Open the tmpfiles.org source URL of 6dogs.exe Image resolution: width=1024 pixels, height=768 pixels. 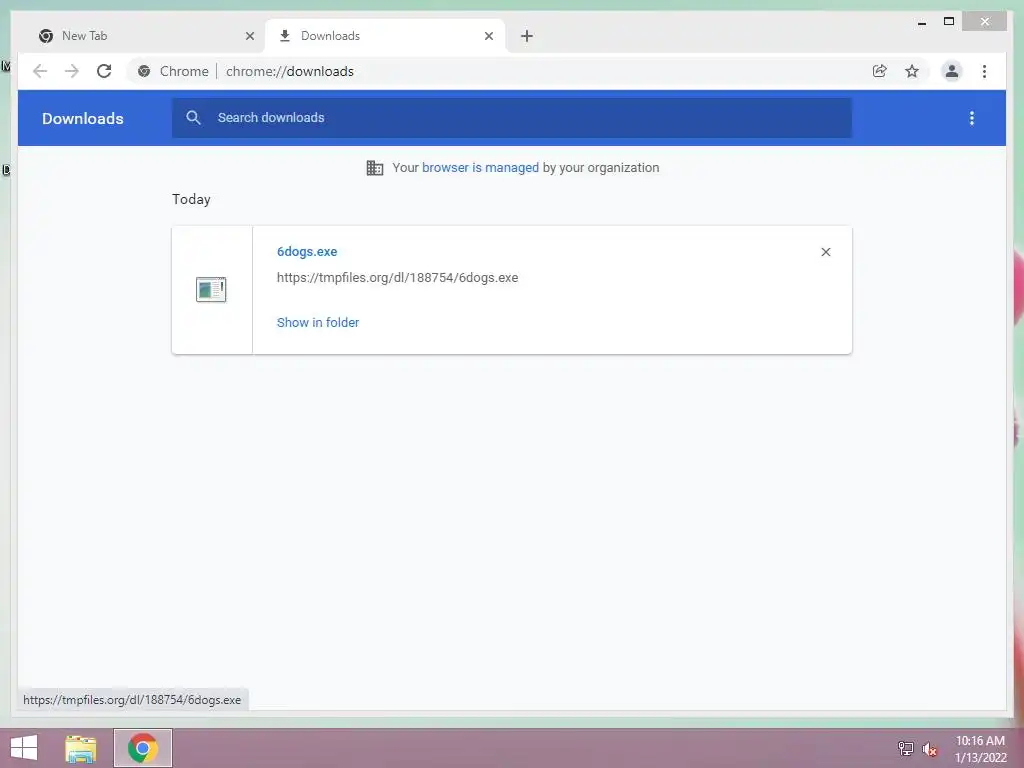[x=397, y=278]
